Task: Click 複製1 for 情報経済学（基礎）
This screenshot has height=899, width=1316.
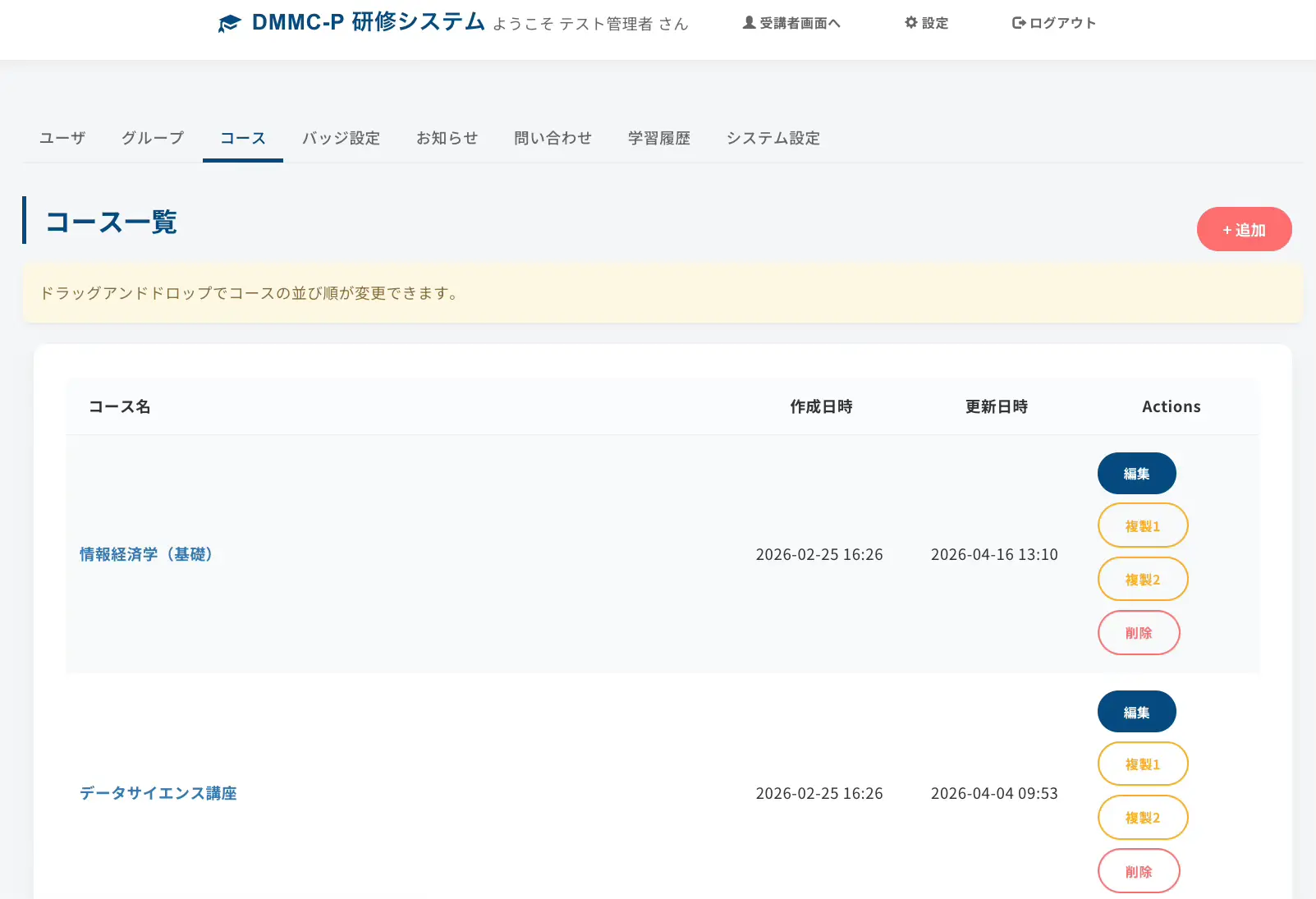Action: pyautogui.click(x=1142, y=525)
